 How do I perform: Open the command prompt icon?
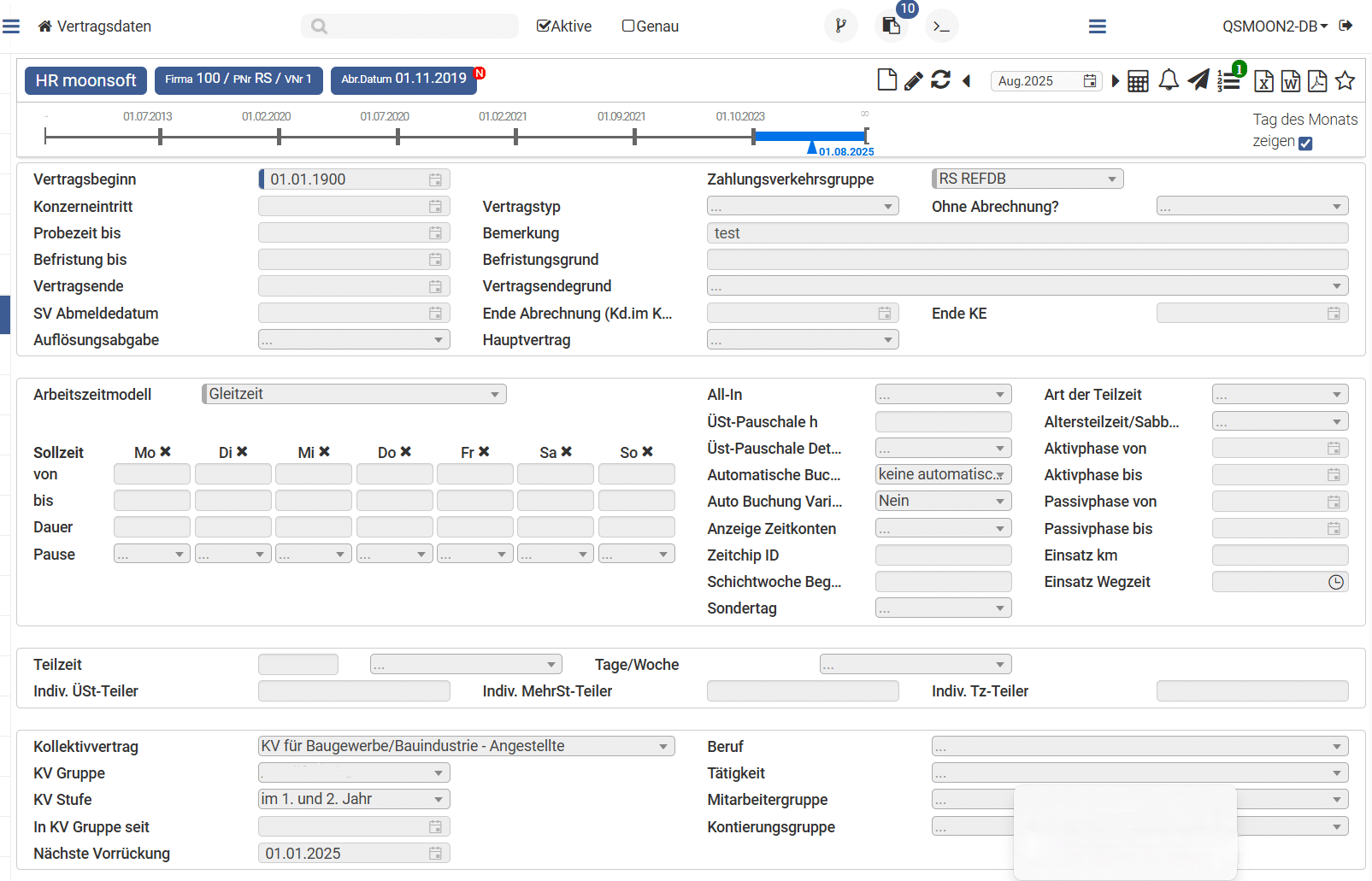tap(942, 26)
